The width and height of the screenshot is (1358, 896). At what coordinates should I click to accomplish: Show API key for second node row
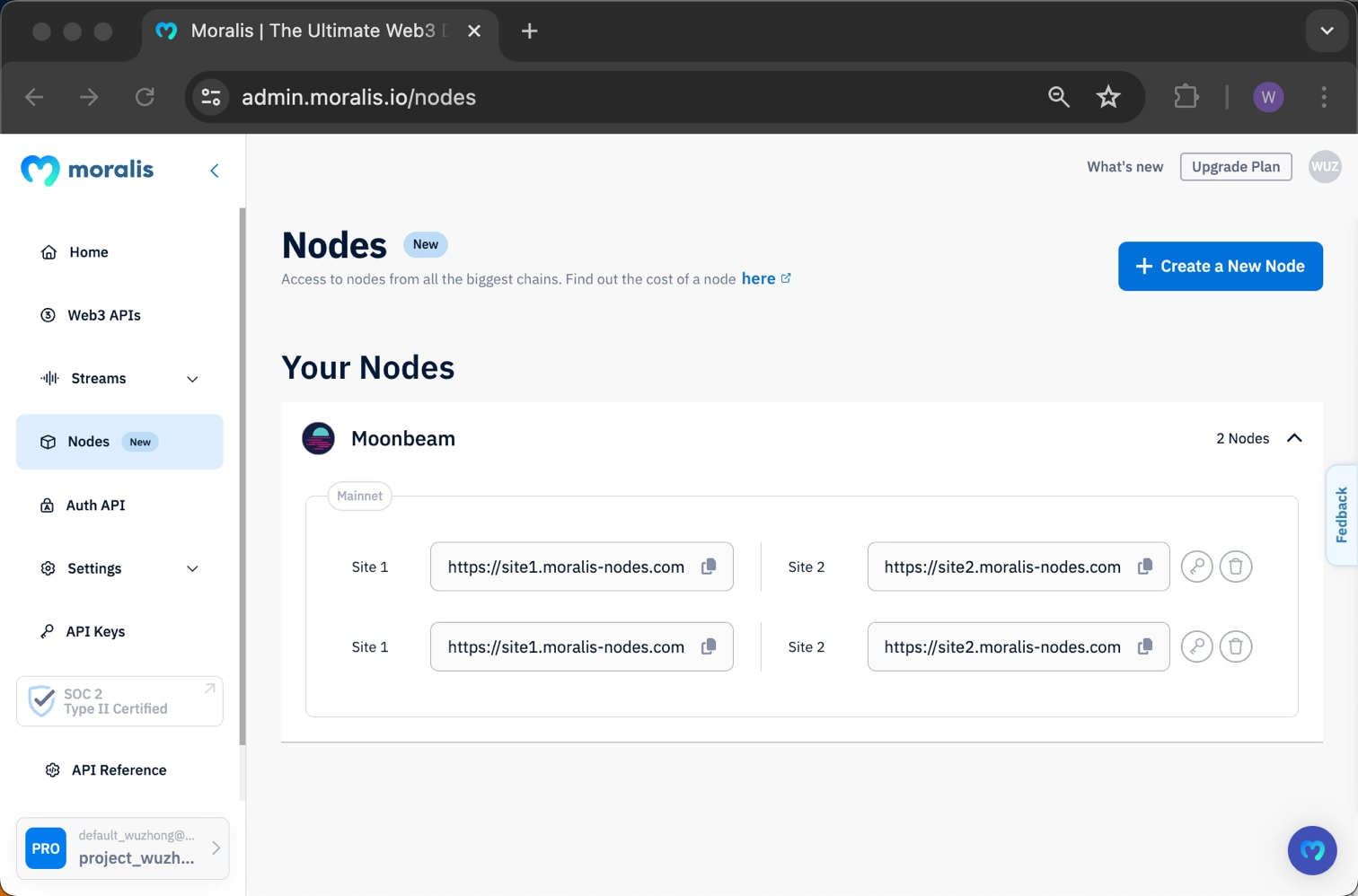(x=1197, y=646)
